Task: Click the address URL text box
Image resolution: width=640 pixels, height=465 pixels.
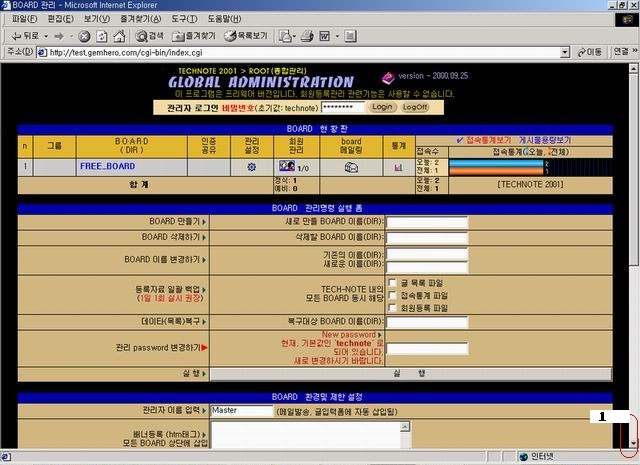Action: tap(304, 52)
